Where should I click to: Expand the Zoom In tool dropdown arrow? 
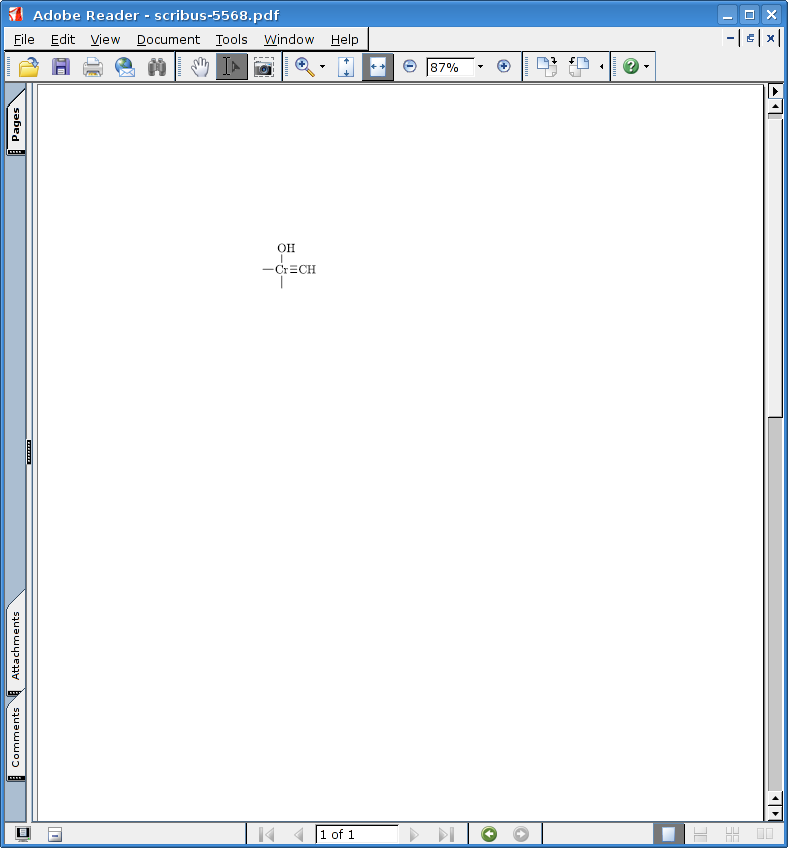[322, 67]
